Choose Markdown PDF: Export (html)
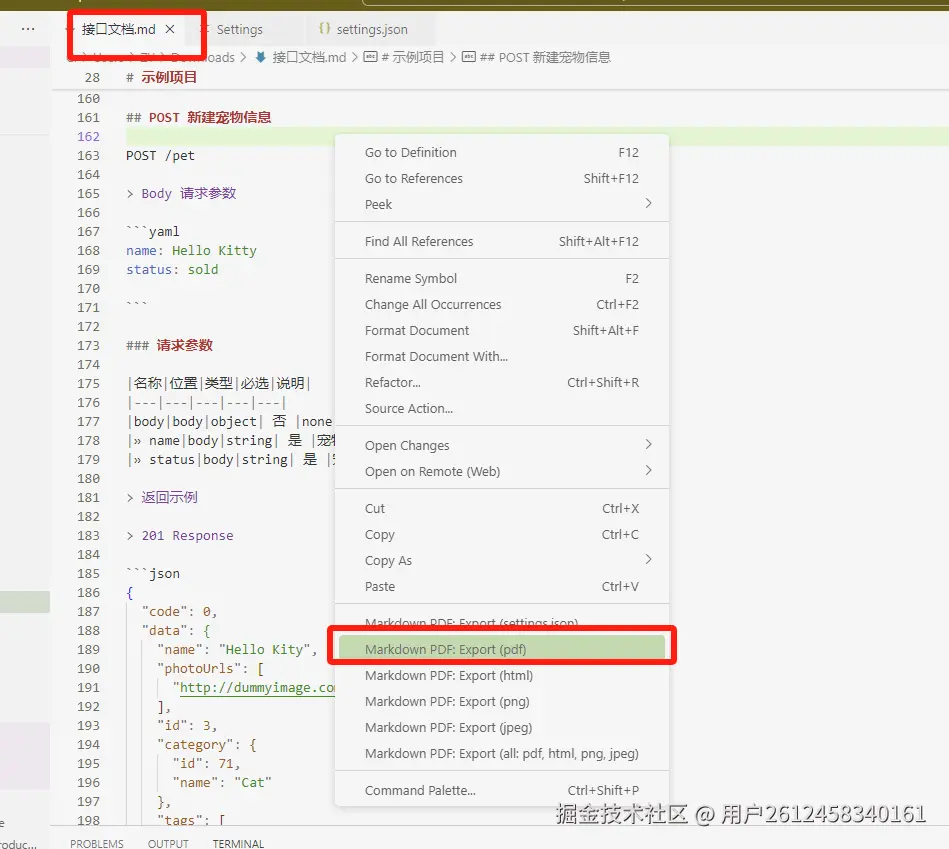Viewport: 949px width, 849px height. [502, 675]
